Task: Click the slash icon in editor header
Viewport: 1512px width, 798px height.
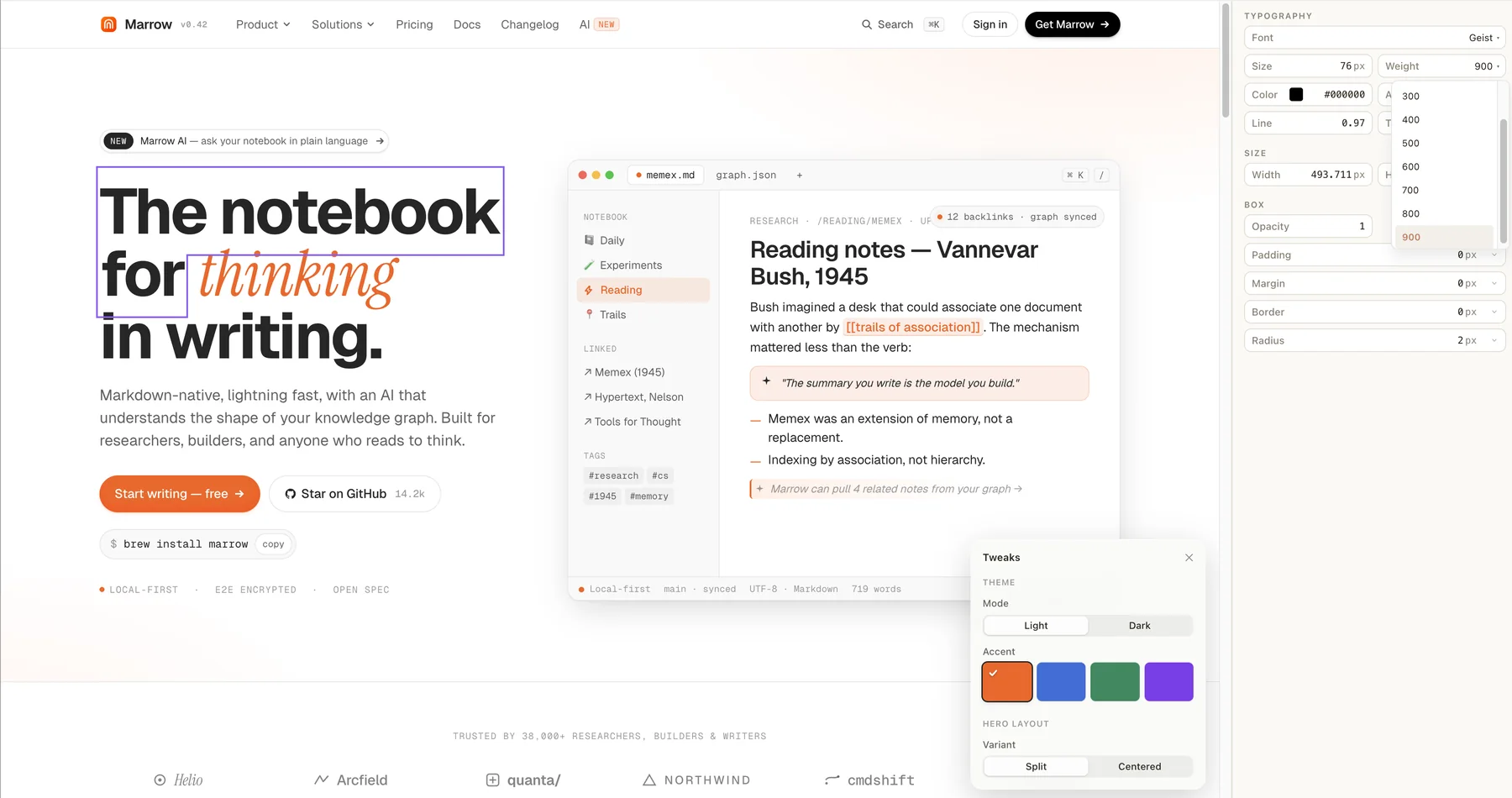Action: pos(1101,176)
